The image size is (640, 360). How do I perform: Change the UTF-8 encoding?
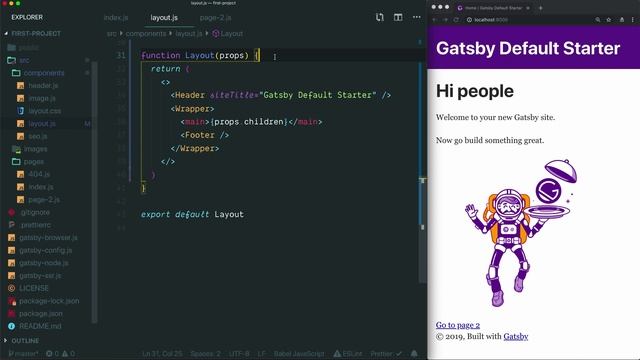(x=239, y=353)
